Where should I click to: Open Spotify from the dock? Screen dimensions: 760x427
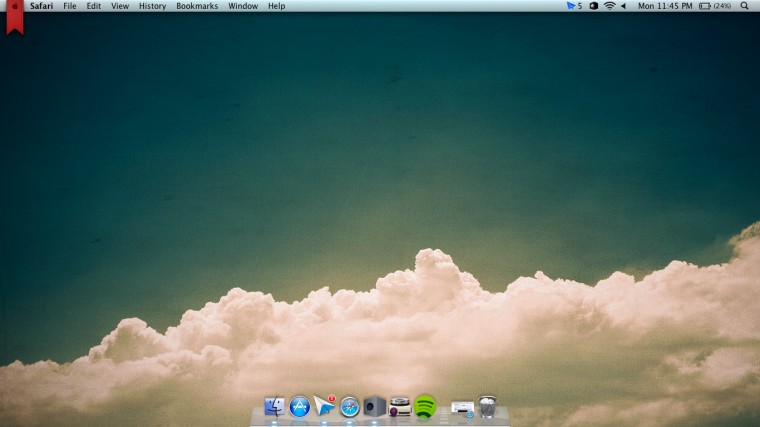click(425, 406)
